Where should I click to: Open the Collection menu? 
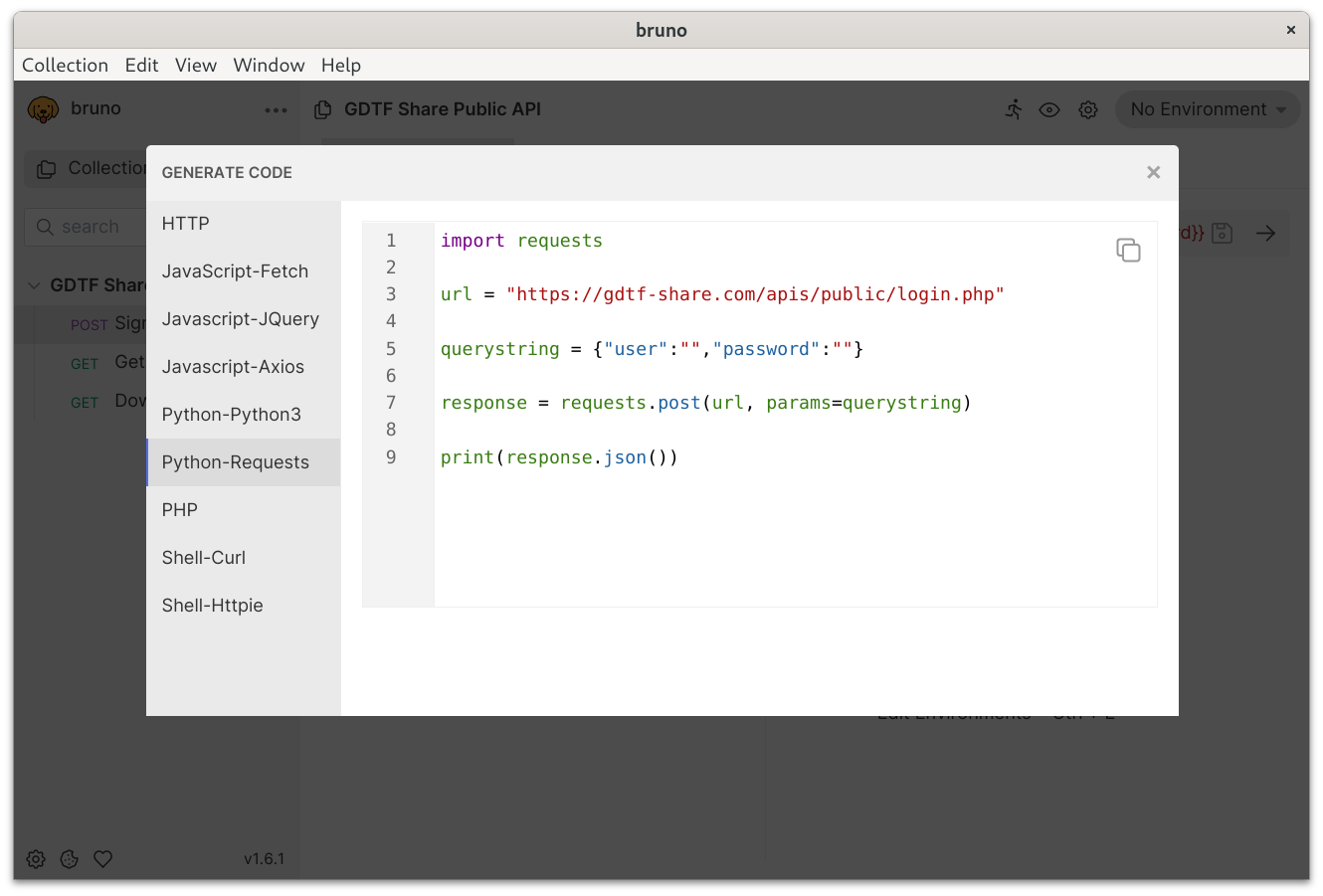[65, 65]
